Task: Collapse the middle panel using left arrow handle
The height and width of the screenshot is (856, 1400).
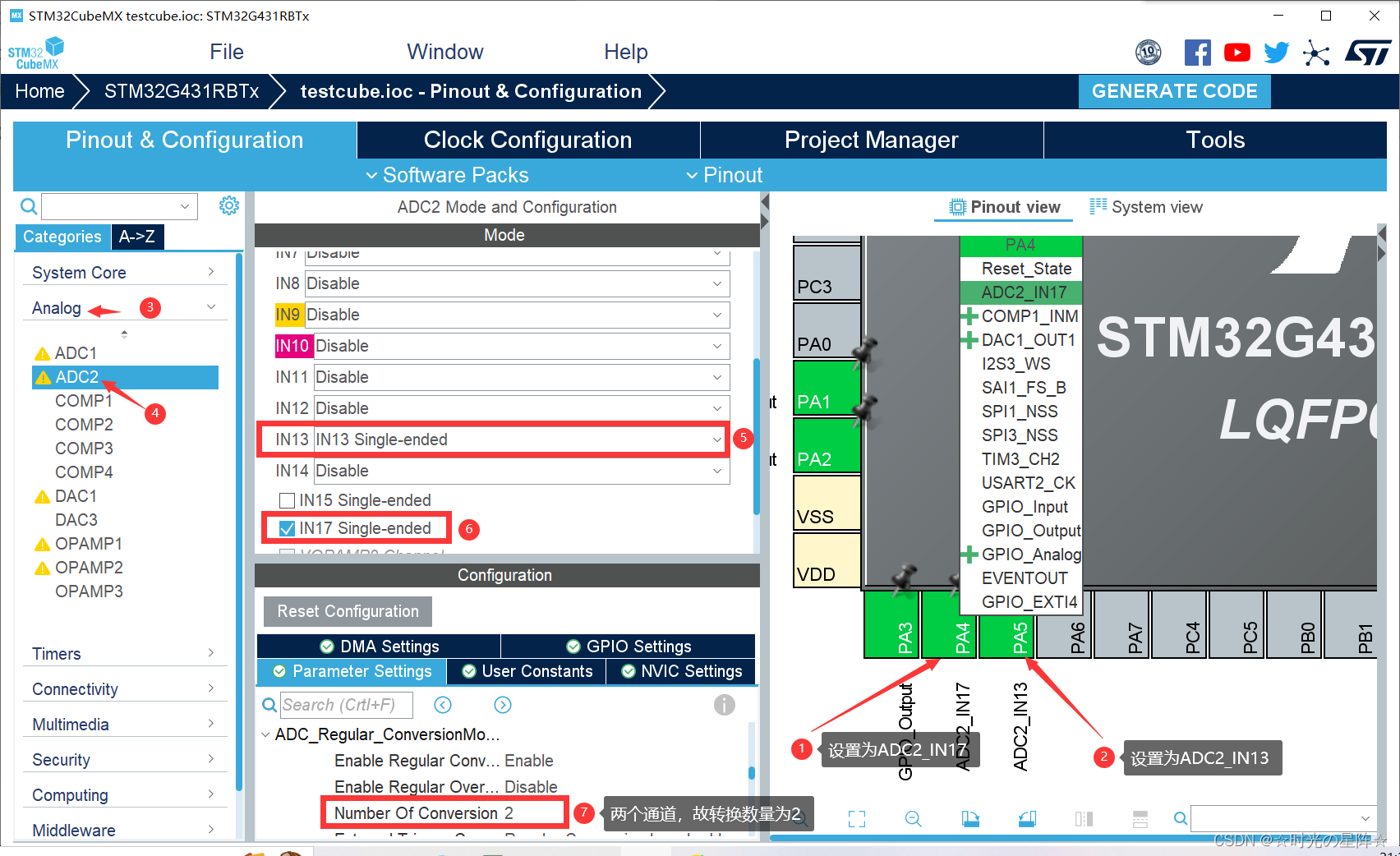Action: (765, 201)
